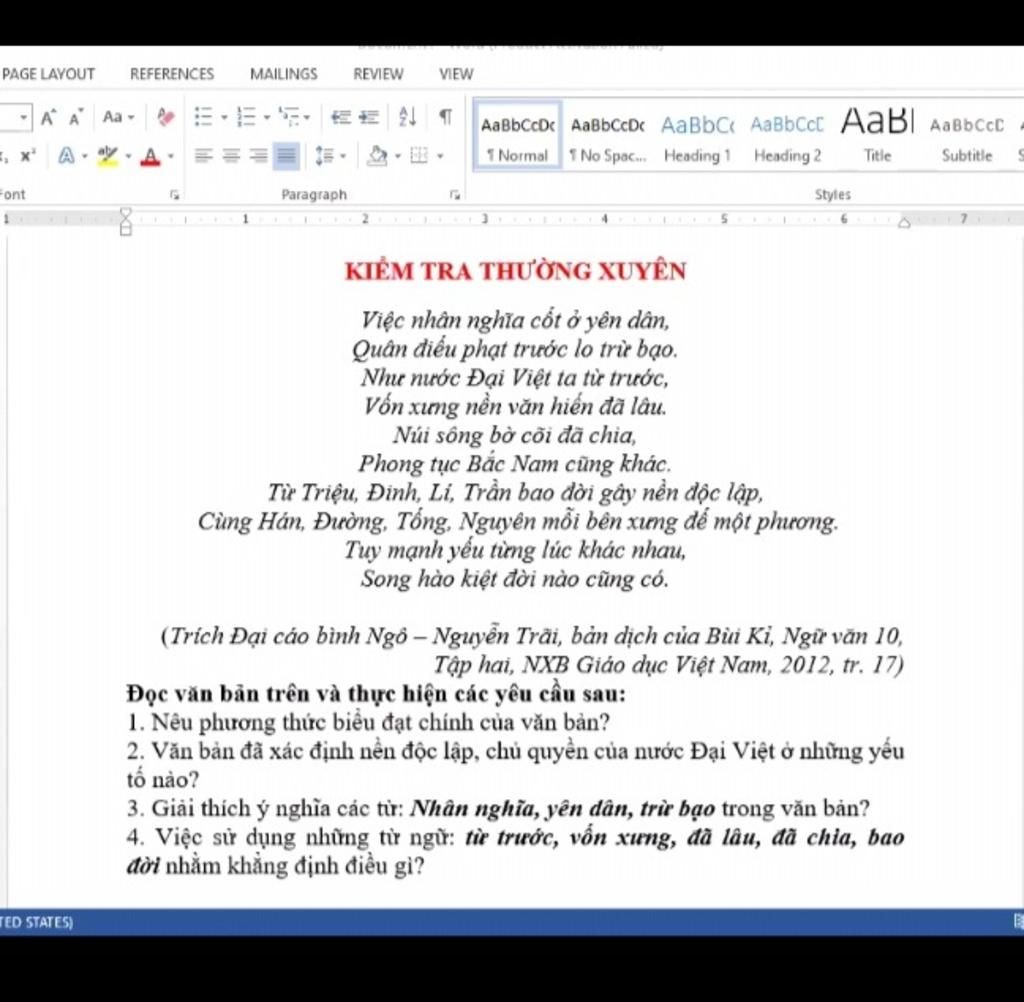Open the highlight color dropdown arrow
Viewport: 1024px width, 1002px height.
click(x=128, y=157)
